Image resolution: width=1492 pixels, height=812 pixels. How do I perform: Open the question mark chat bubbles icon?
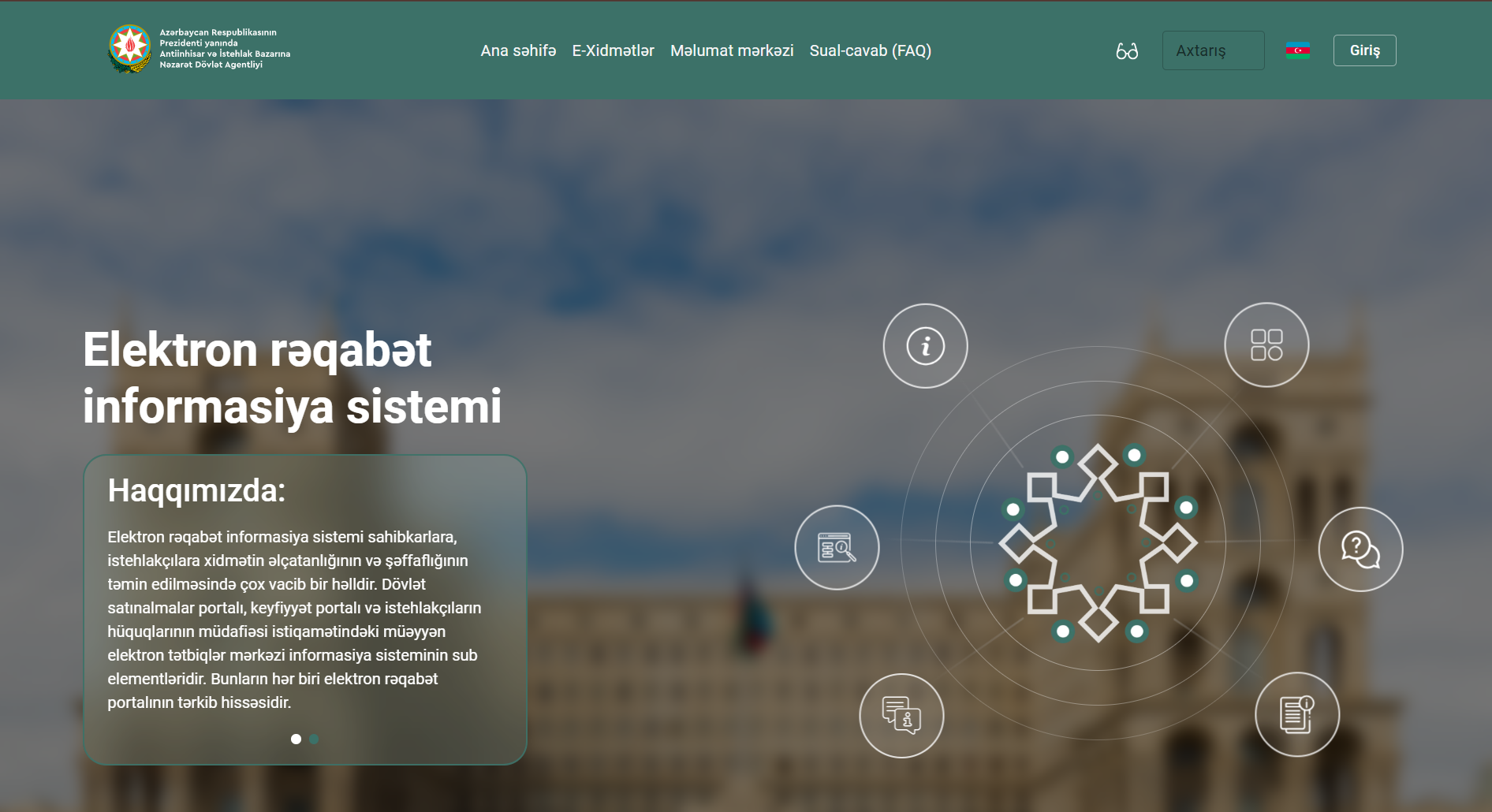(x=1360, y=549)
